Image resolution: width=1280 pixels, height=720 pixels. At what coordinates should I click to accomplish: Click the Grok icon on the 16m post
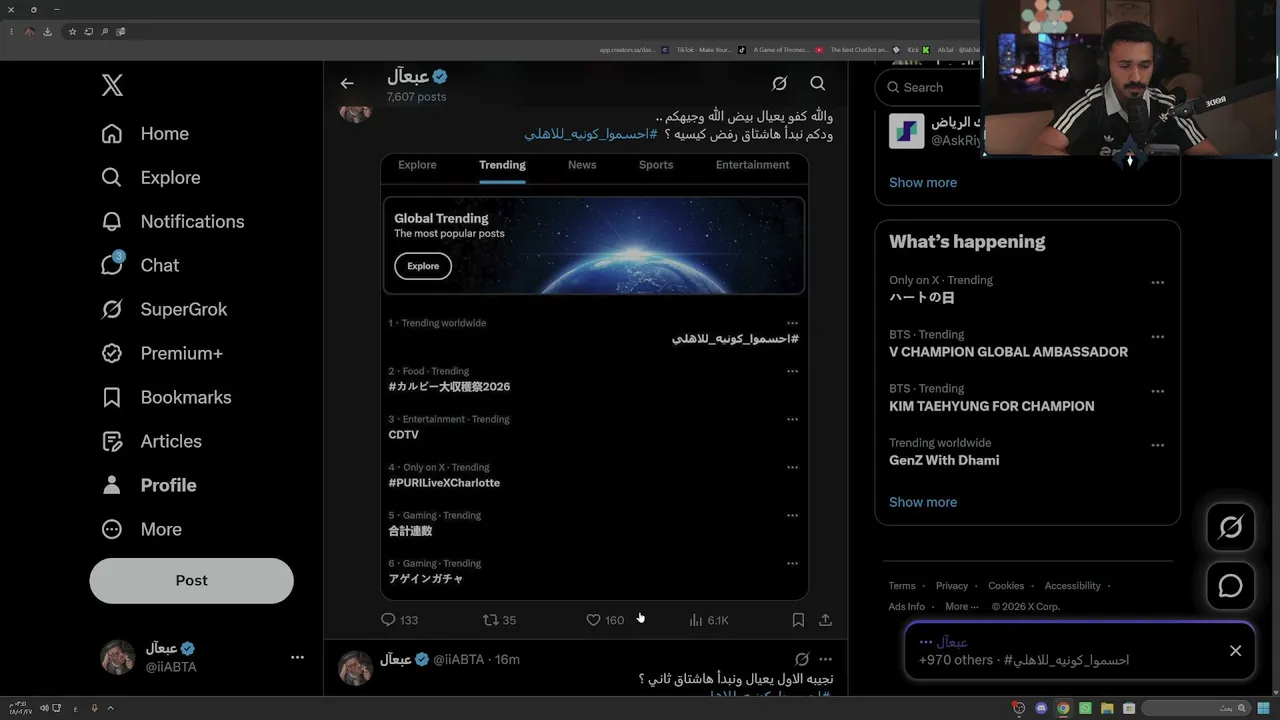pos(801,660)
